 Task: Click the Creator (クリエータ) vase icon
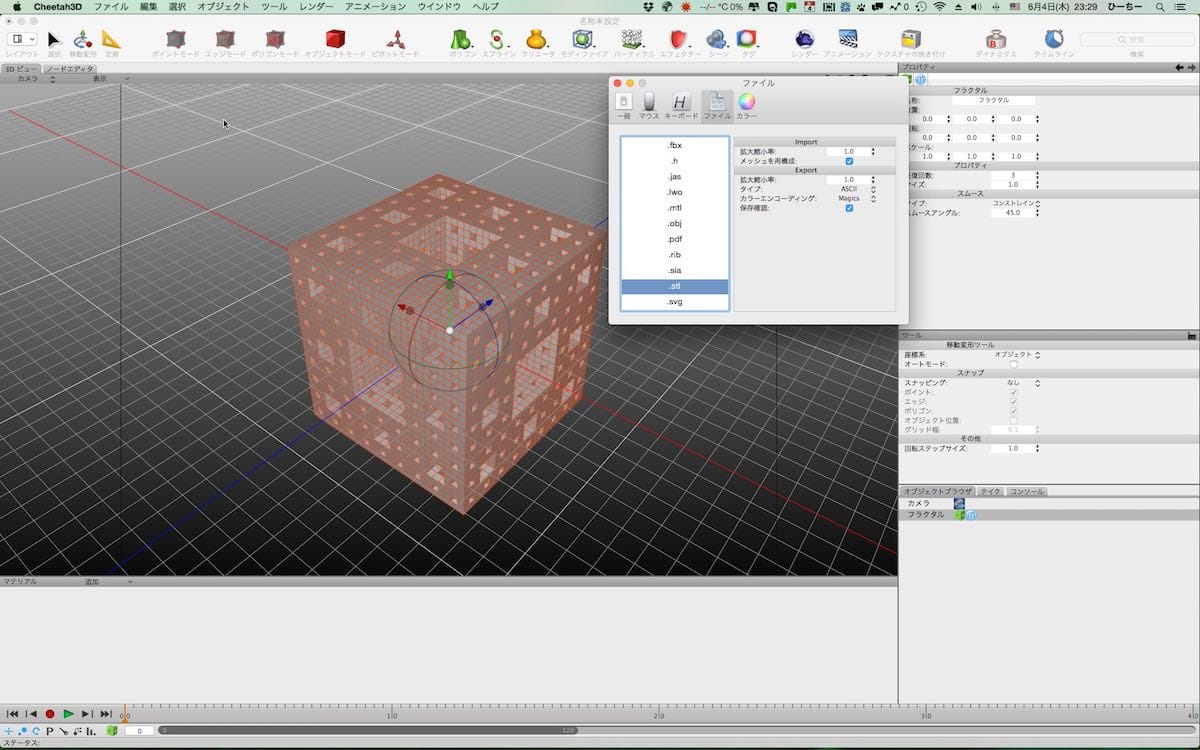tap(536, 39)
